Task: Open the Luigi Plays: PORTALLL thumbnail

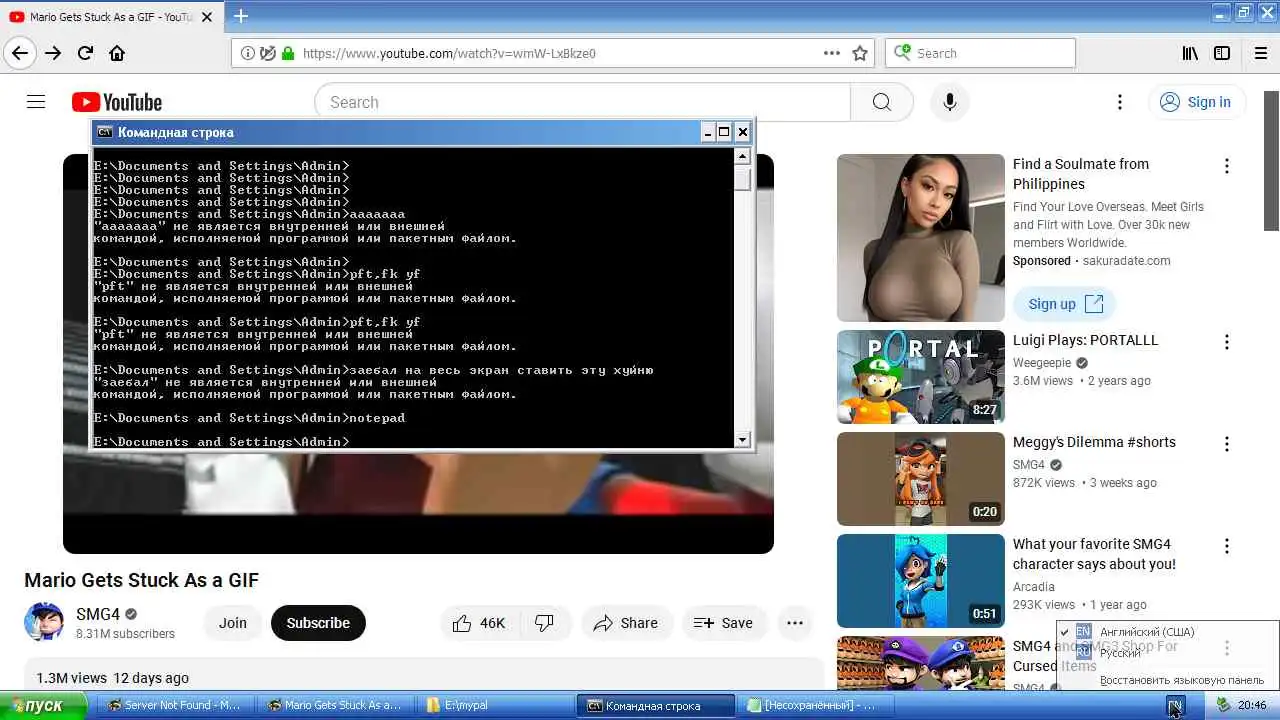Action: click(921, 377)
